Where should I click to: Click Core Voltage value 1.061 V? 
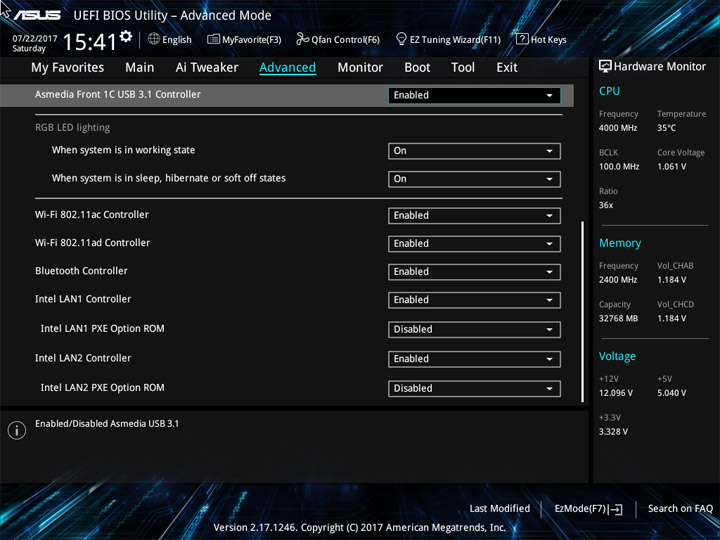tap(671, 167)
